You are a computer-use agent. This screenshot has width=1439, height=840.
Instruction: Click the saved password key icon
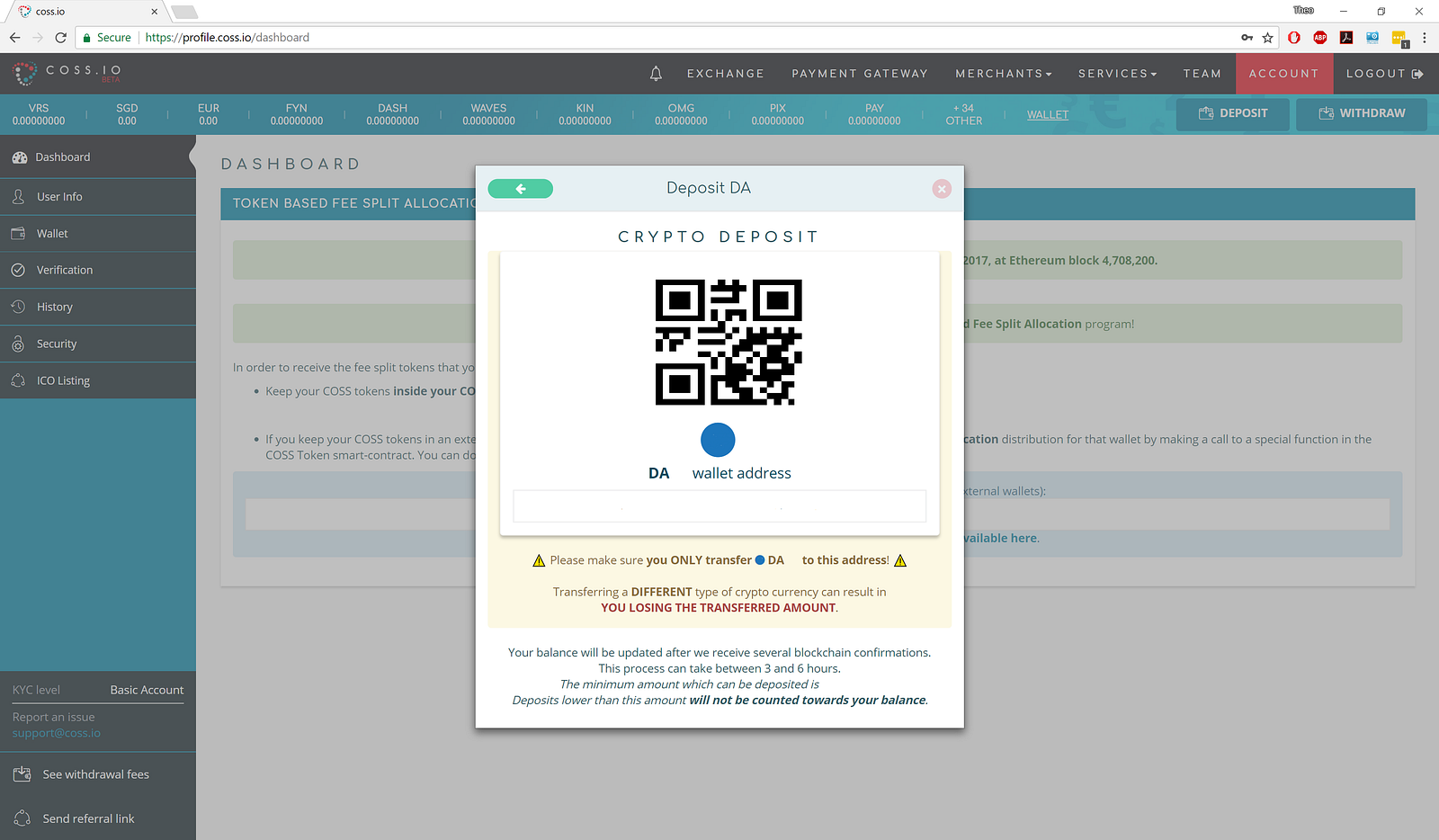[x=1247, y=38]
